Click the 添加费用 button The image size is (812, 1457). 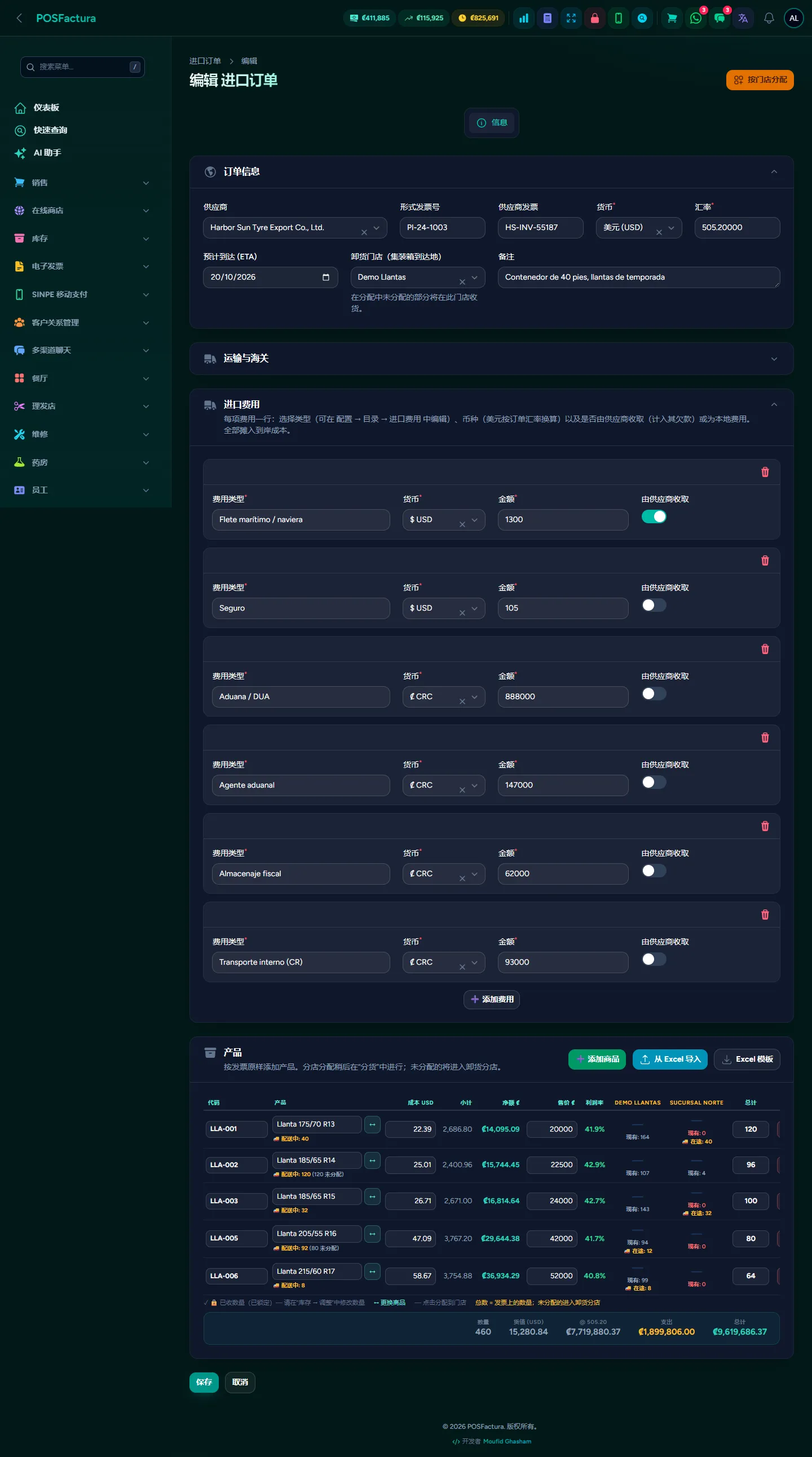491,999
